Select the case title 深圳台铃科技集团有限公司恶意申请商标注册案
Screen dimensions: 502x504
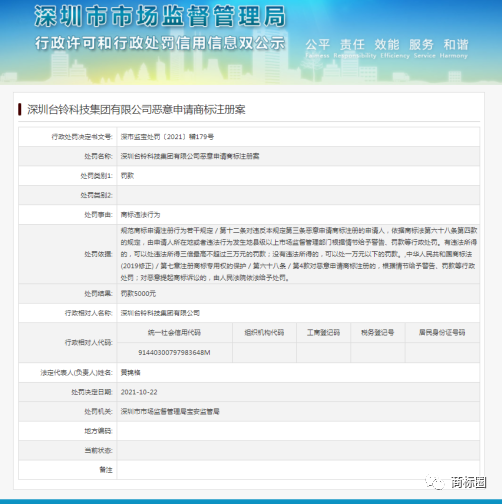point(136,110)
